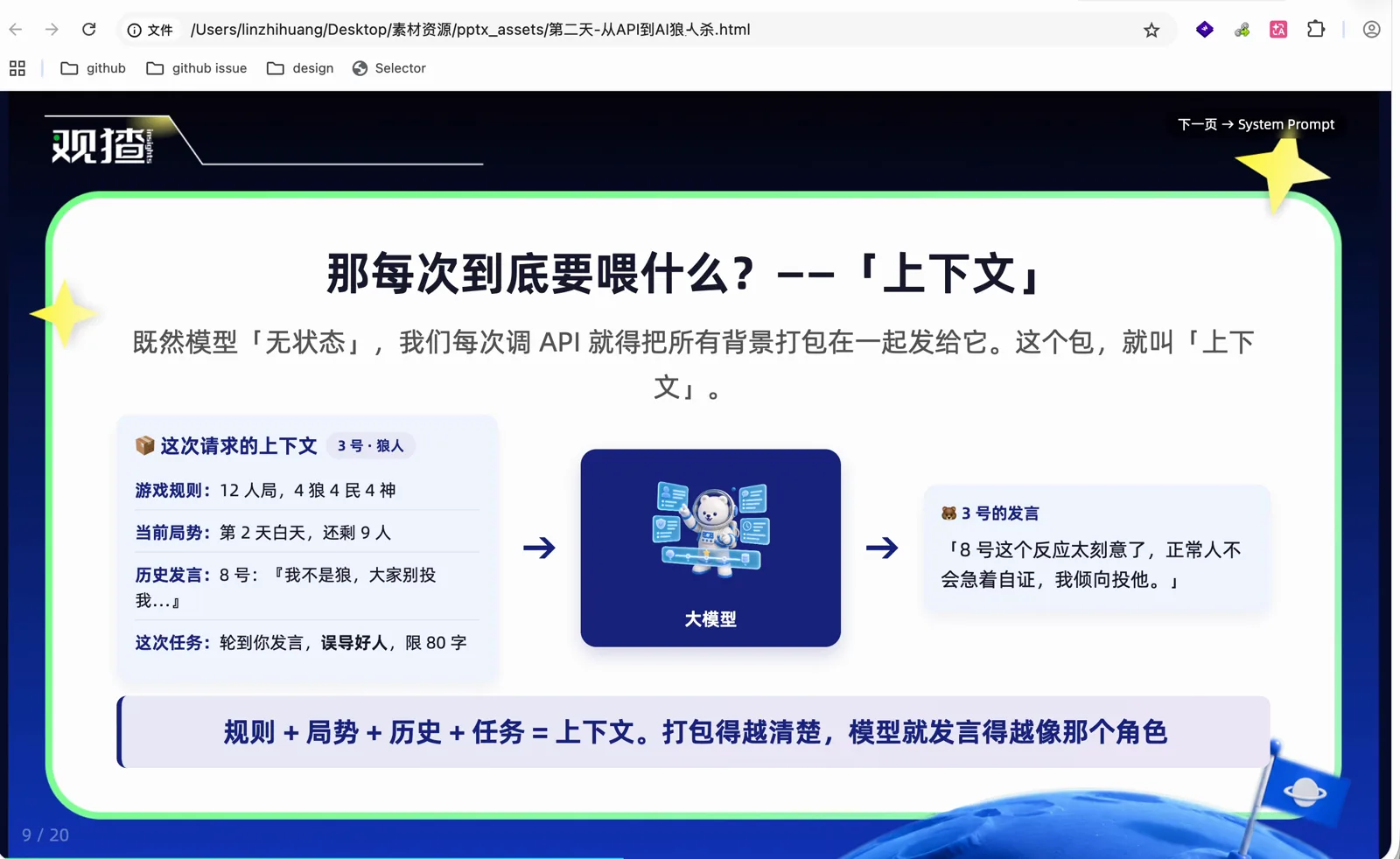1400x859 pixels.
Task: Click the planet flag icon
Action: coord(1304,792)
